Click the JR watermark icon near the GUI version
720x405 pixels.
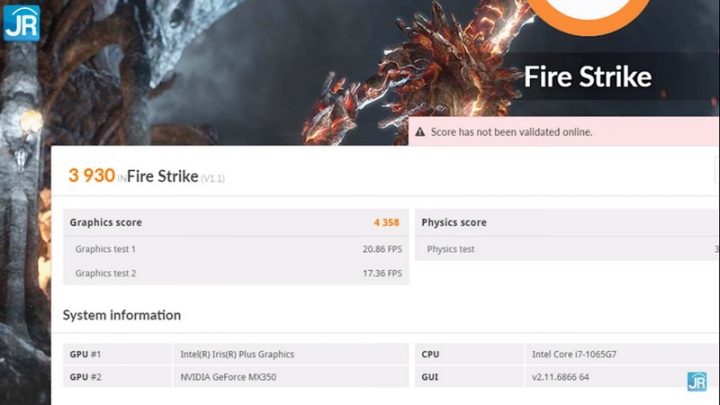point(696,380)
